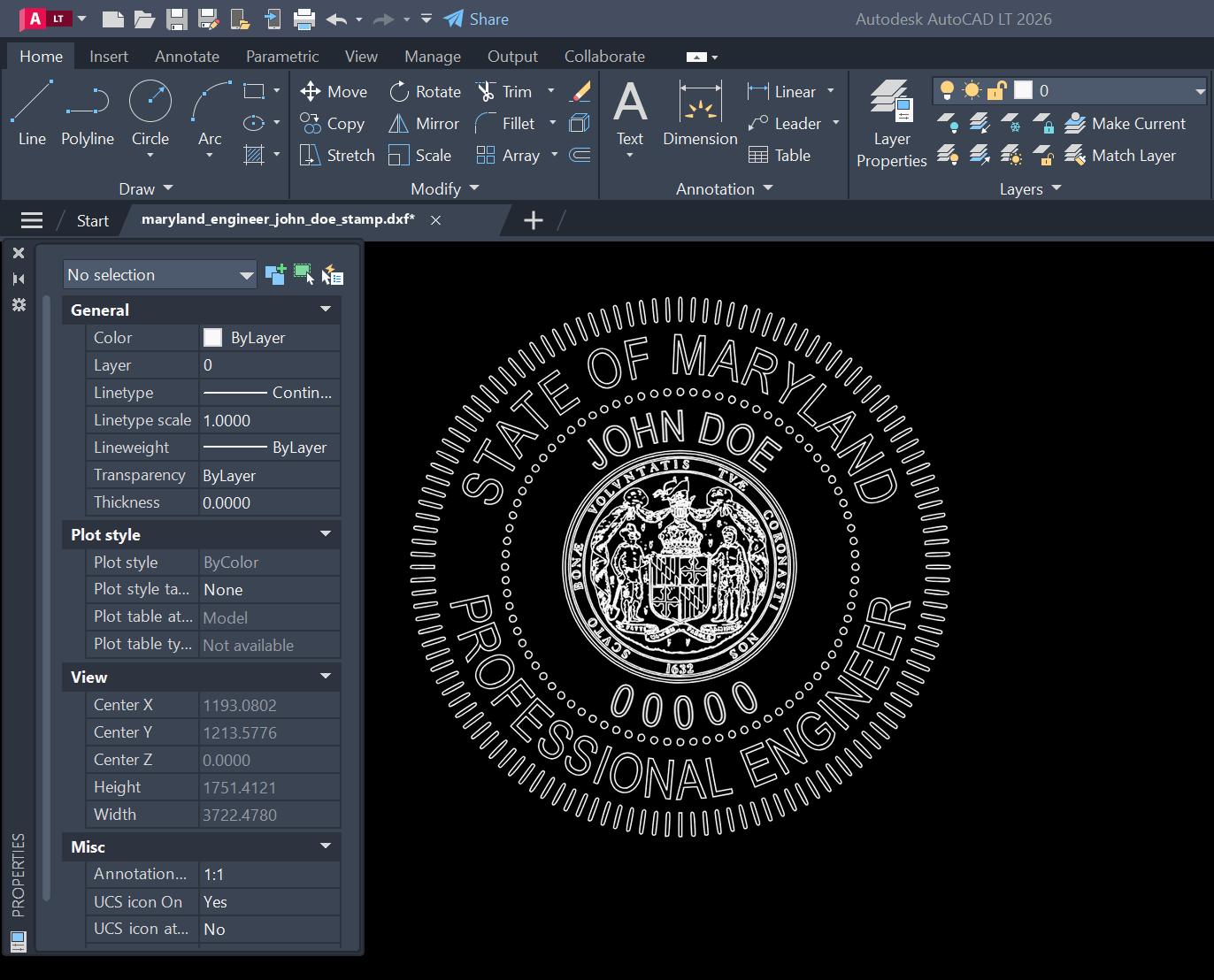Click the Share button
1214x980 pixels.
coord(476,19)
